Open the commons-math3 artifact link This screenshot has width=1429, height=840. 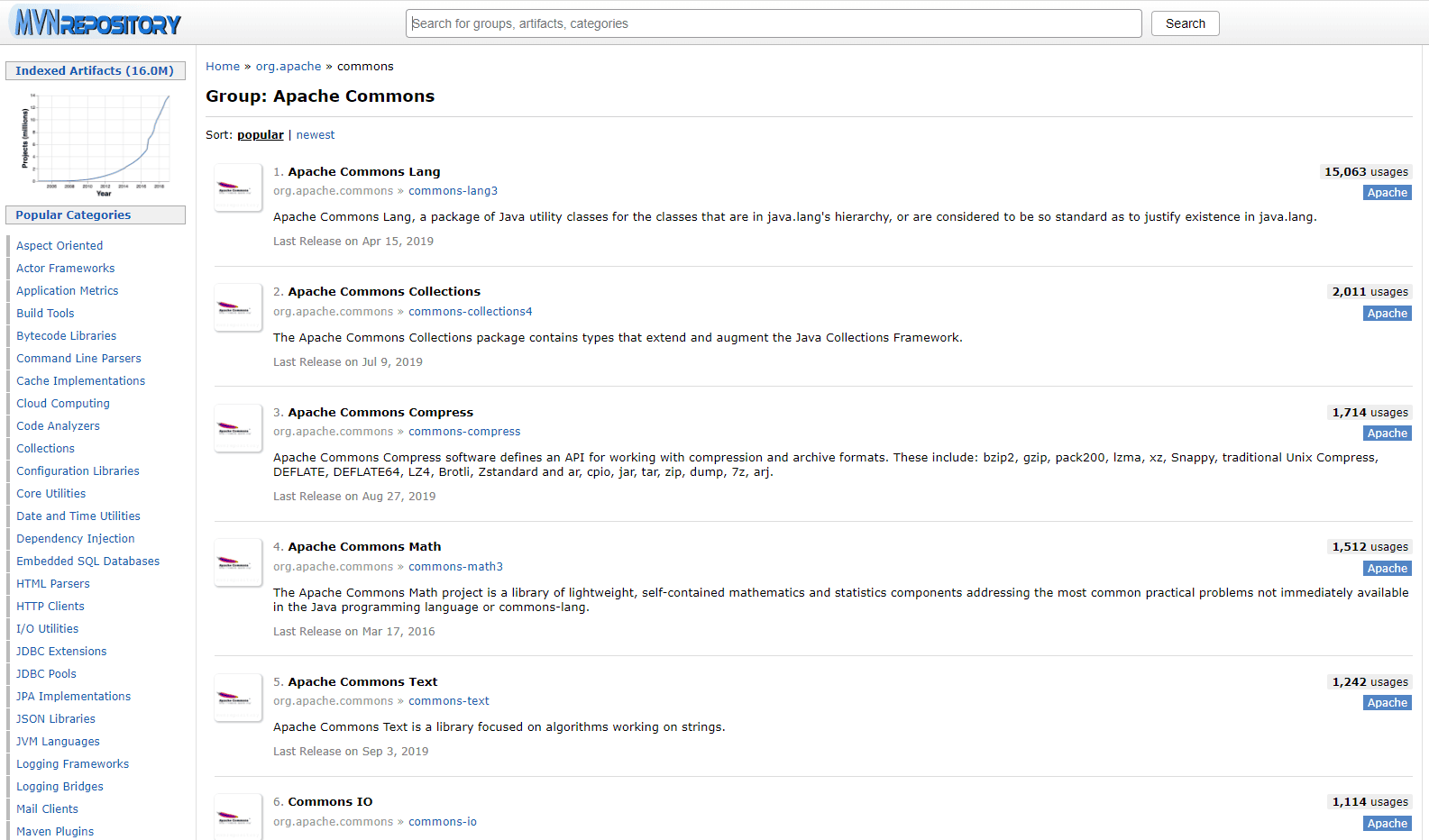pos(455,567)
